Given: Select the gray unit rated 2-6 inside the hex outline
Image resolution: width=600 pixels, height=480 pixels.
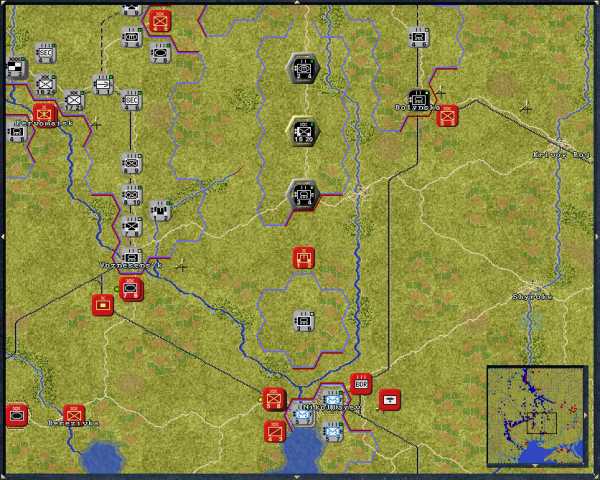Looking at the screenshot, I should [303, 321].
